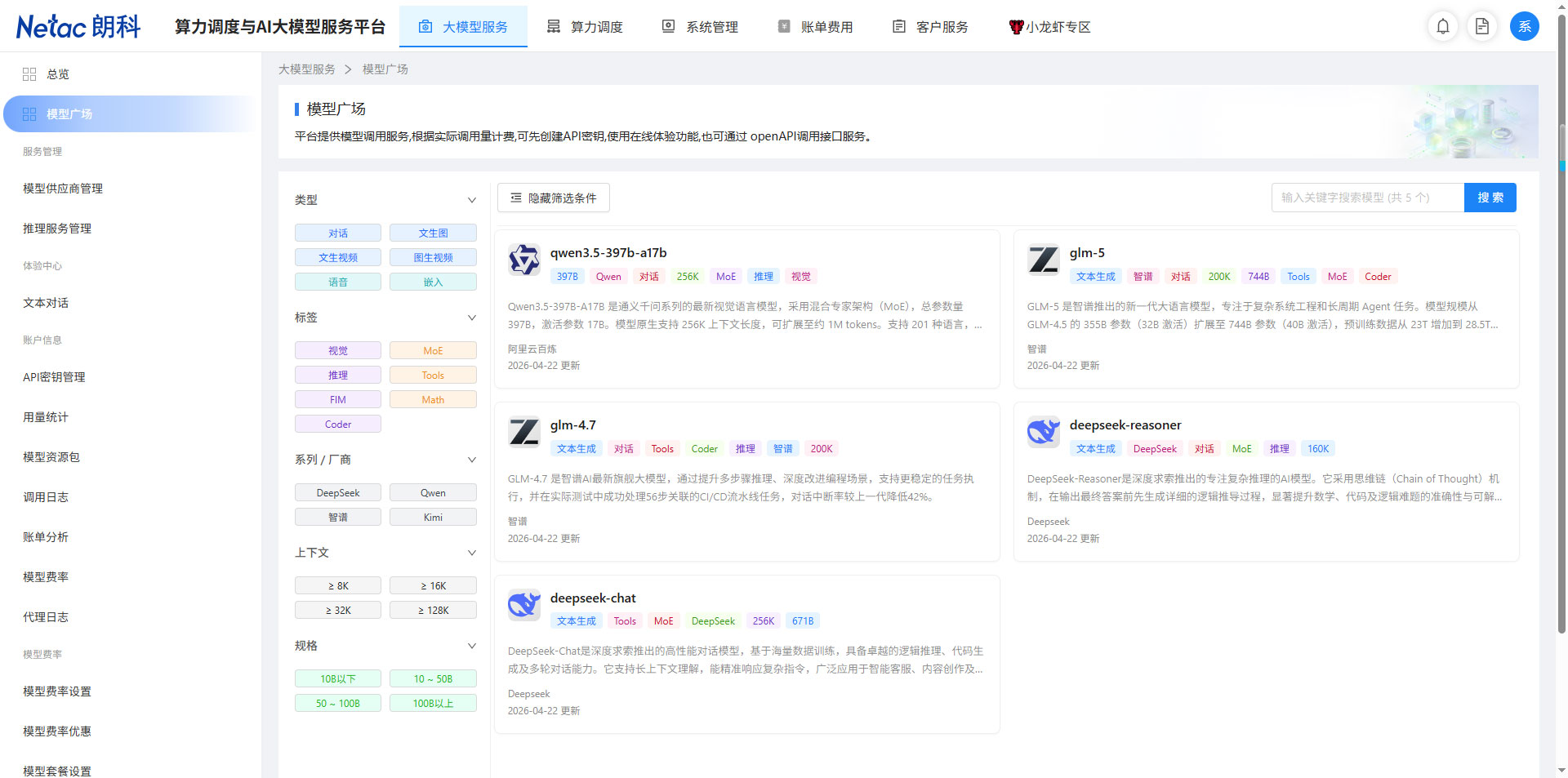Click the 算力调度 menu icon
This screenshot has height=778, width=1568.
point(554,27)
